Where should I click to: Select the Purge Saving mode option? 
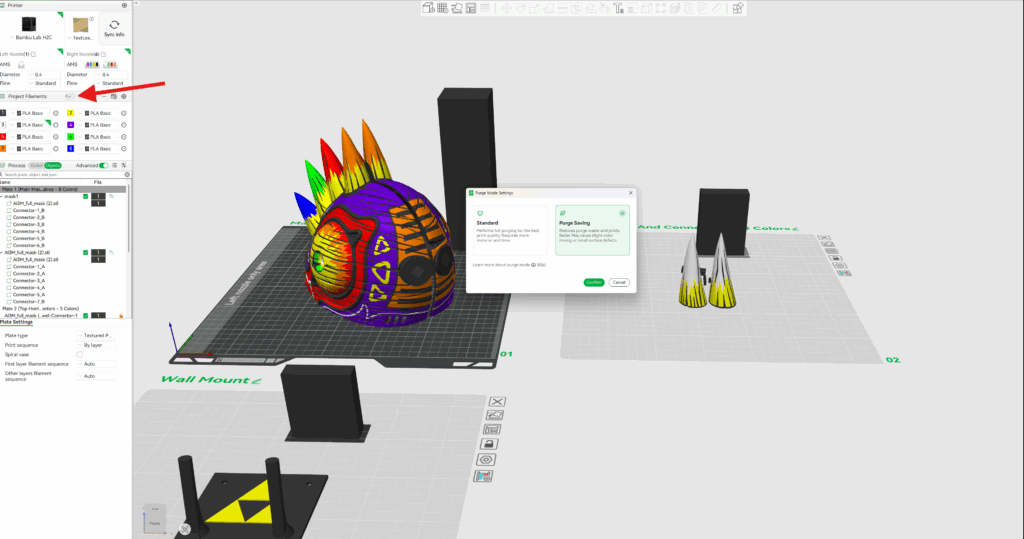[x=593, y=229]
